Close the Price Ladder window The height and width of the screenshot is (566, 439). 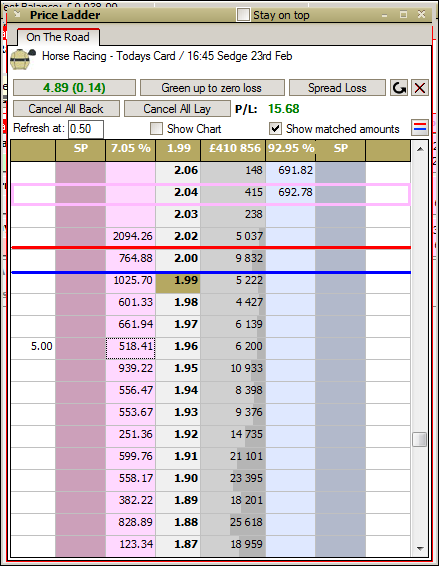[x=421, y=14]
